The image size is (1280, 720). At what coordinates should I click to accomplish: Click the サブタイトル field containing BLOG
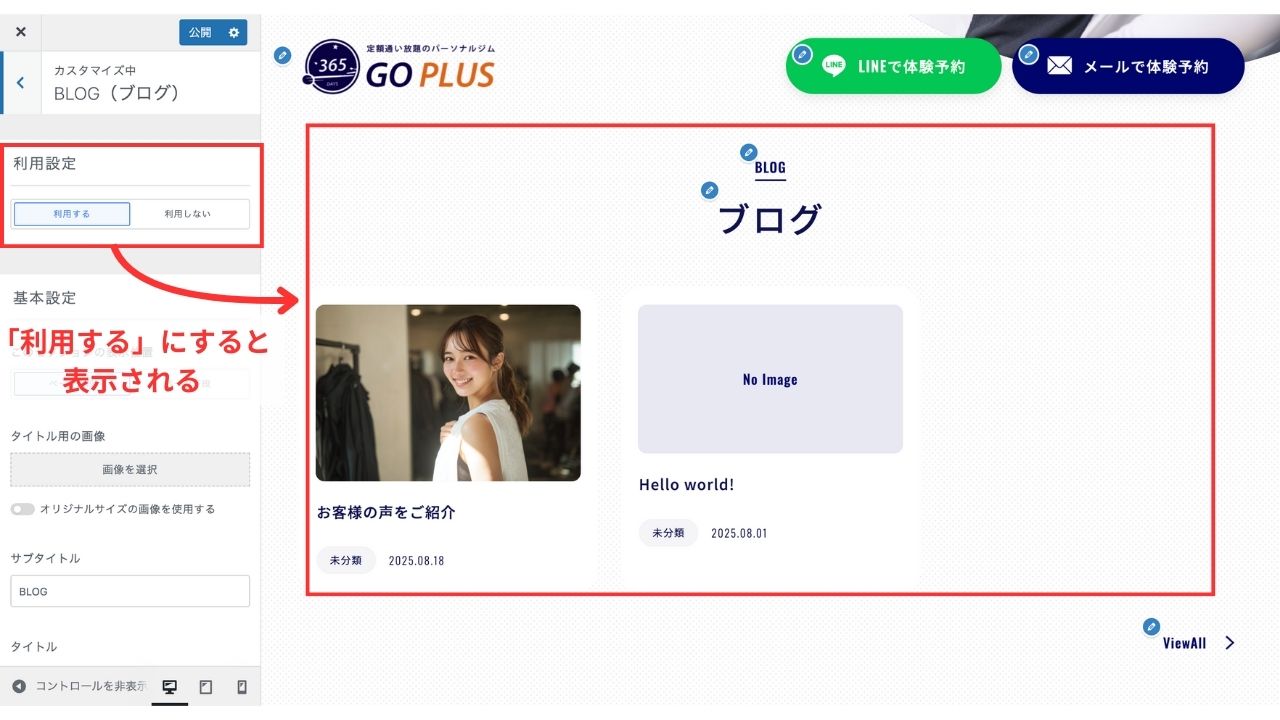pos(130,591)
